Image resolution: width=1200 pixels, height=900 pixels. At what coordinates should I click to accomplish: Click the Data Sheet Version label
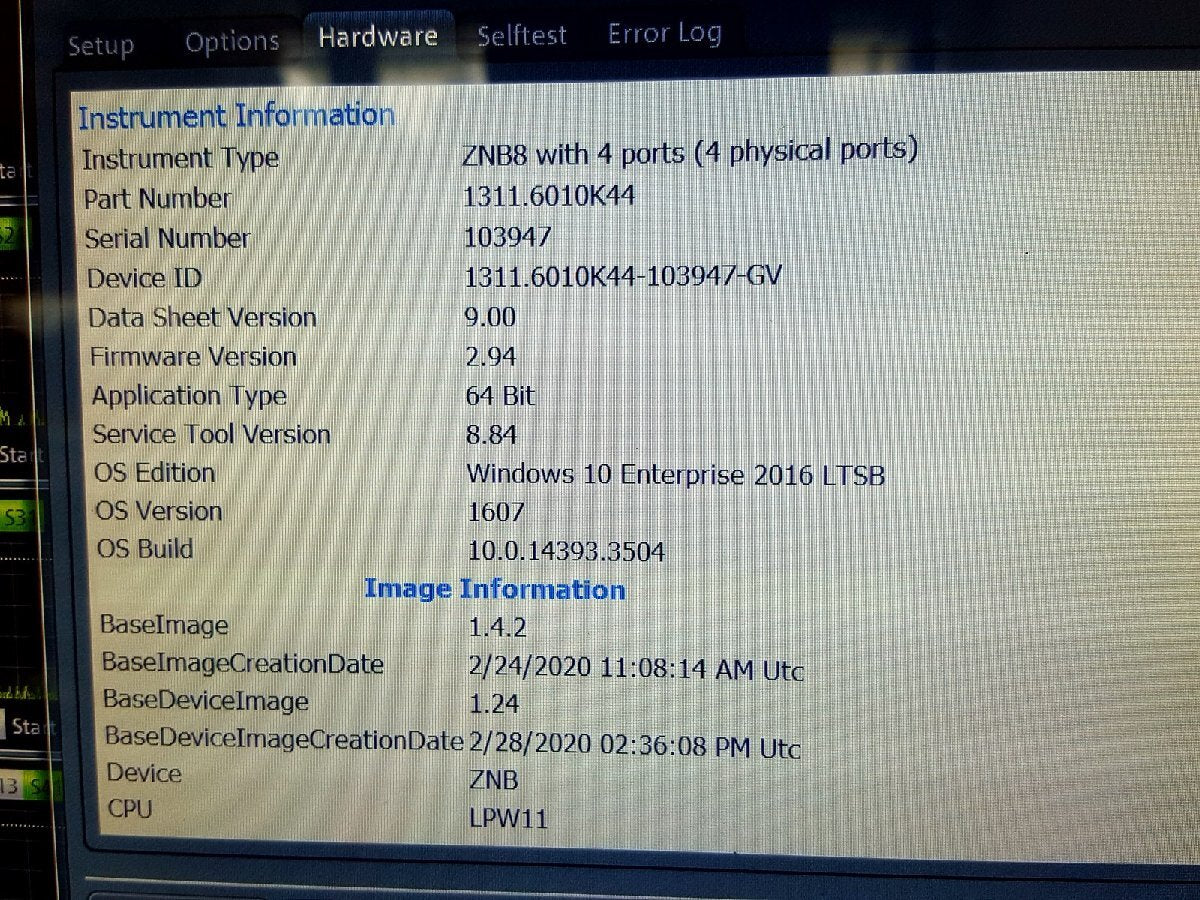click(x=202, y=318)
